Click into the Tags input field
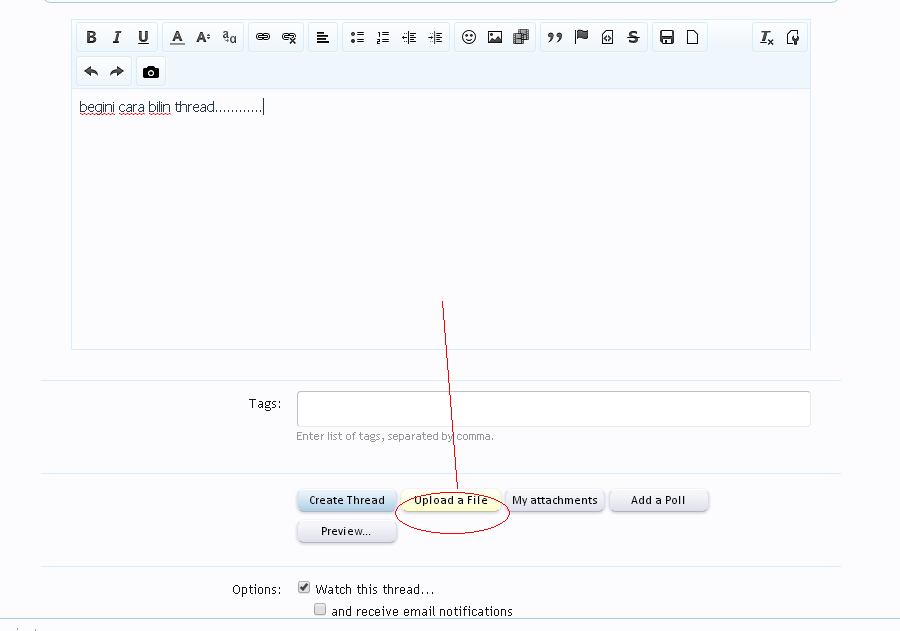The width and height of the screenshot is (900, 631). (553, 408)
